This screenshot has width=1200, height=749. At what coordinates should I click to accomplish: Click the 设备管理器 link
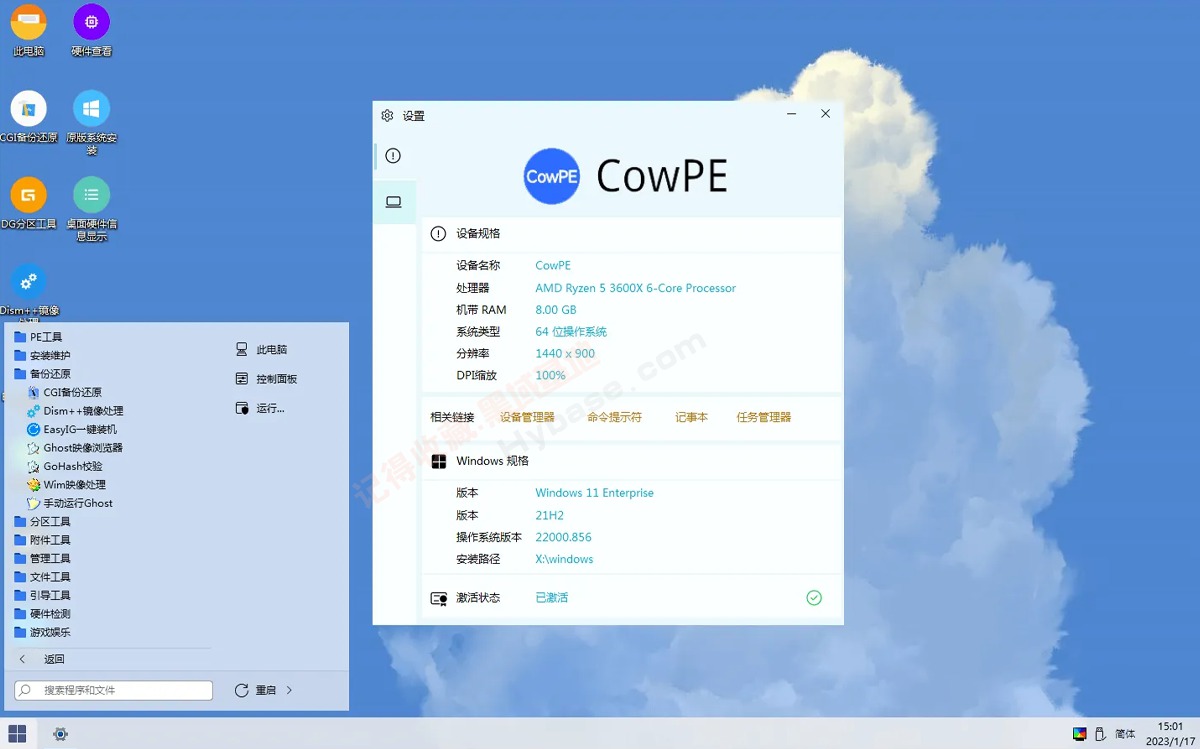point(527,417)
